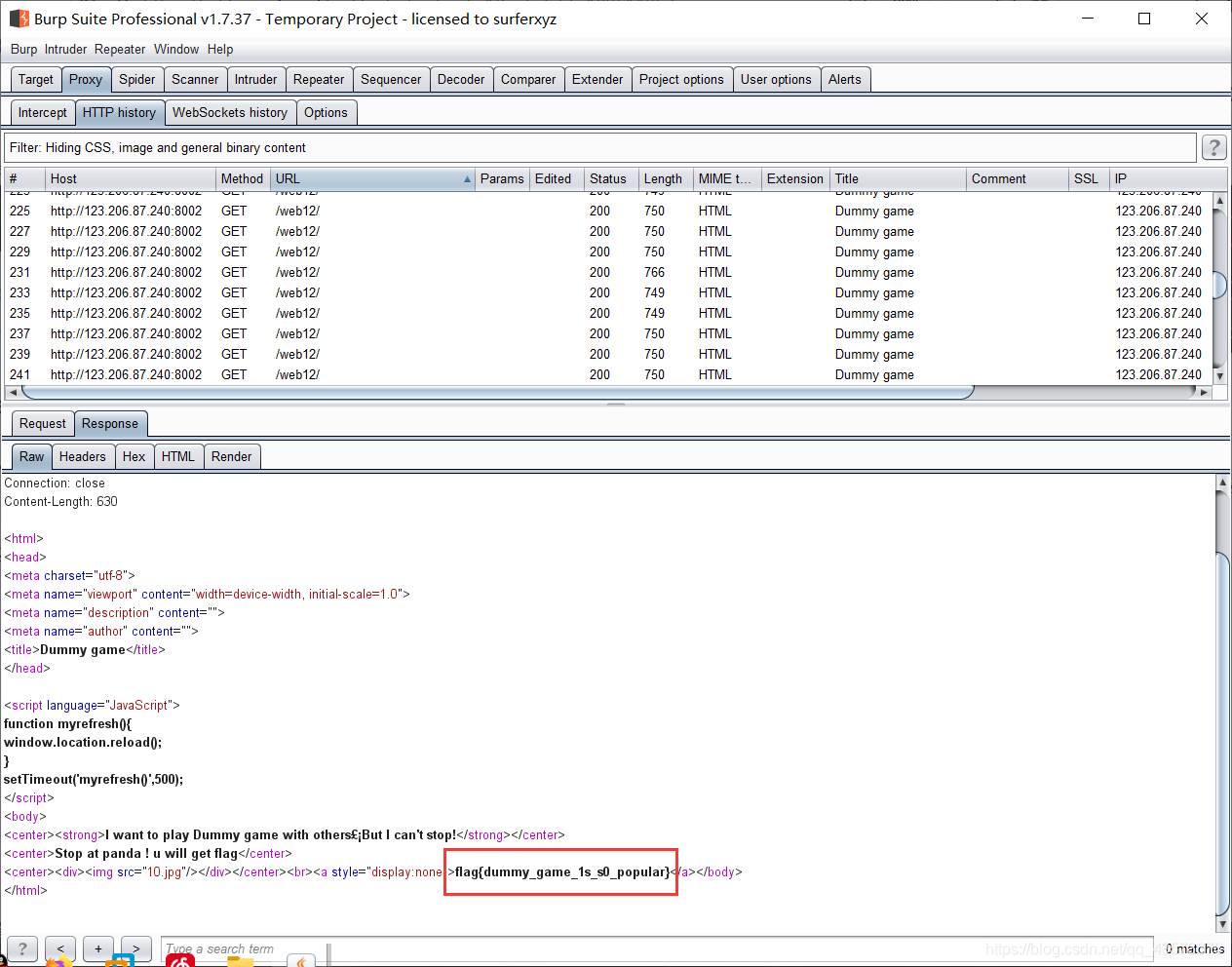
Task: Sort by Title column header
Action: (x=898, y=179)
